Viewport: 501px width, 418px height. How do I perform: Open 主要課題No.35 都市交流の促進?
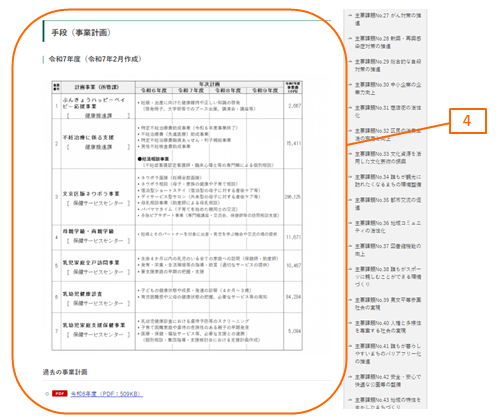[388, 204]
